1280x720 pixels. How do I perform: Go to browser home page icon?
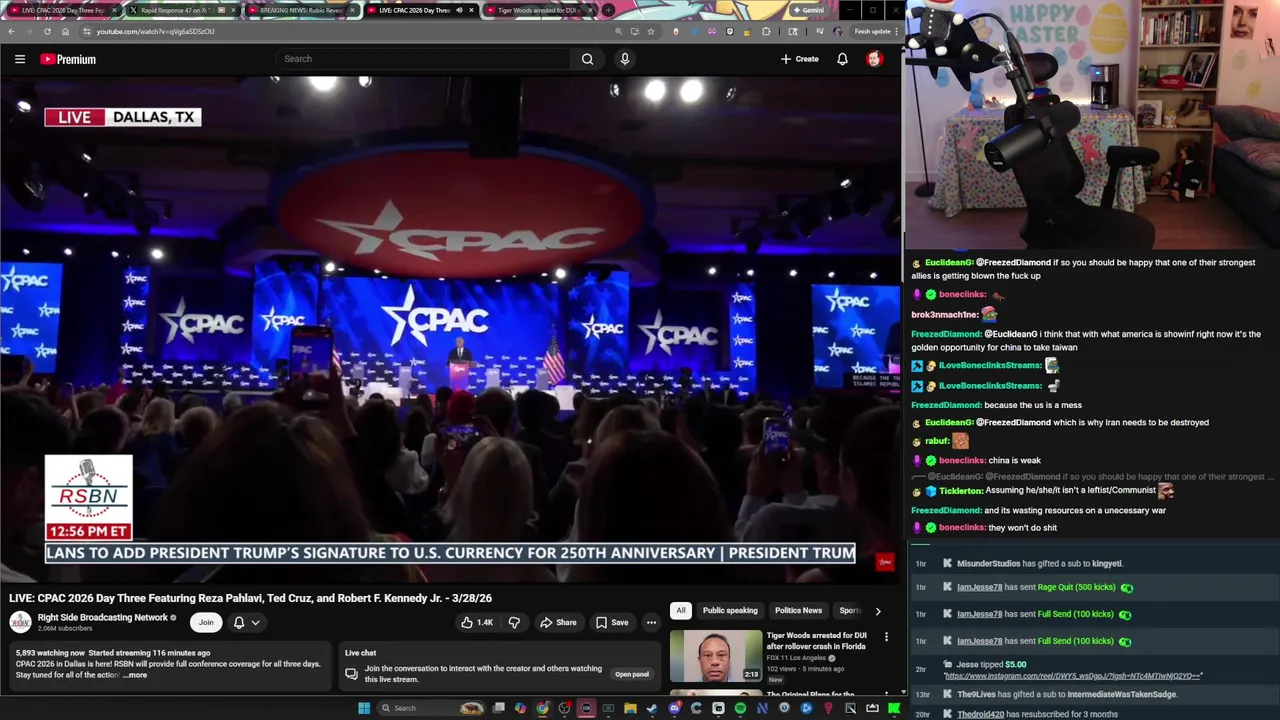coord(65,31)
